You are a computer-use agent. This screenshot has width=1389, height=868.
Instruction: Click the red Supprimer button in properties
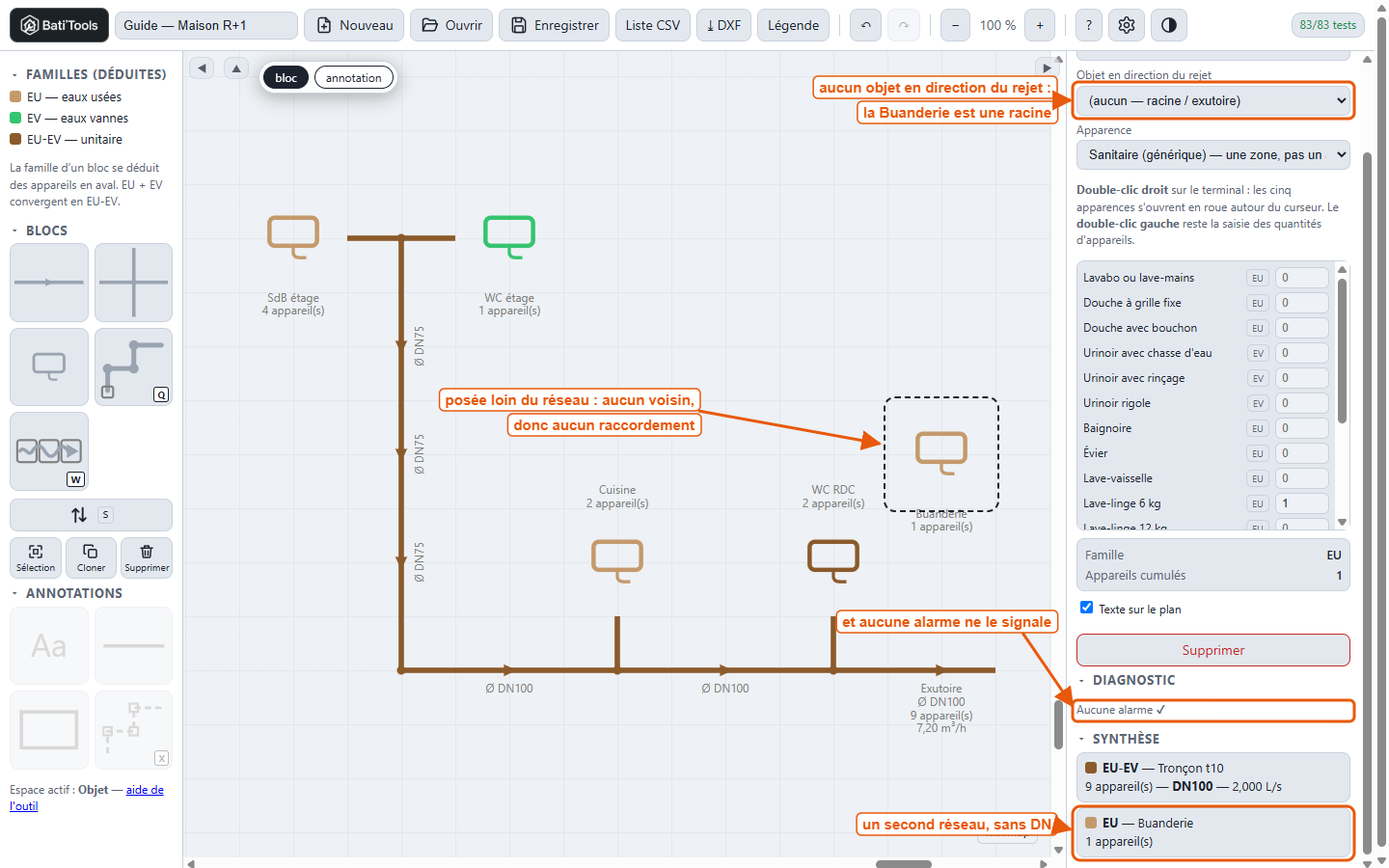[x=1213, y=650]
